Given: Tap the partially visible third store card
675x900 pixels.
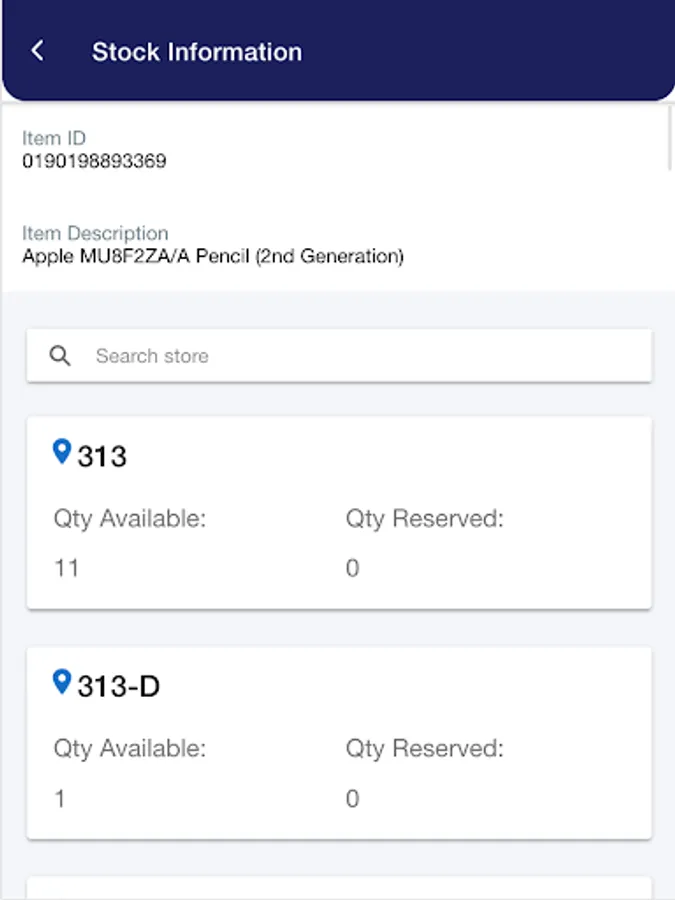Looking at the screenshot, I should pos(339,888).
